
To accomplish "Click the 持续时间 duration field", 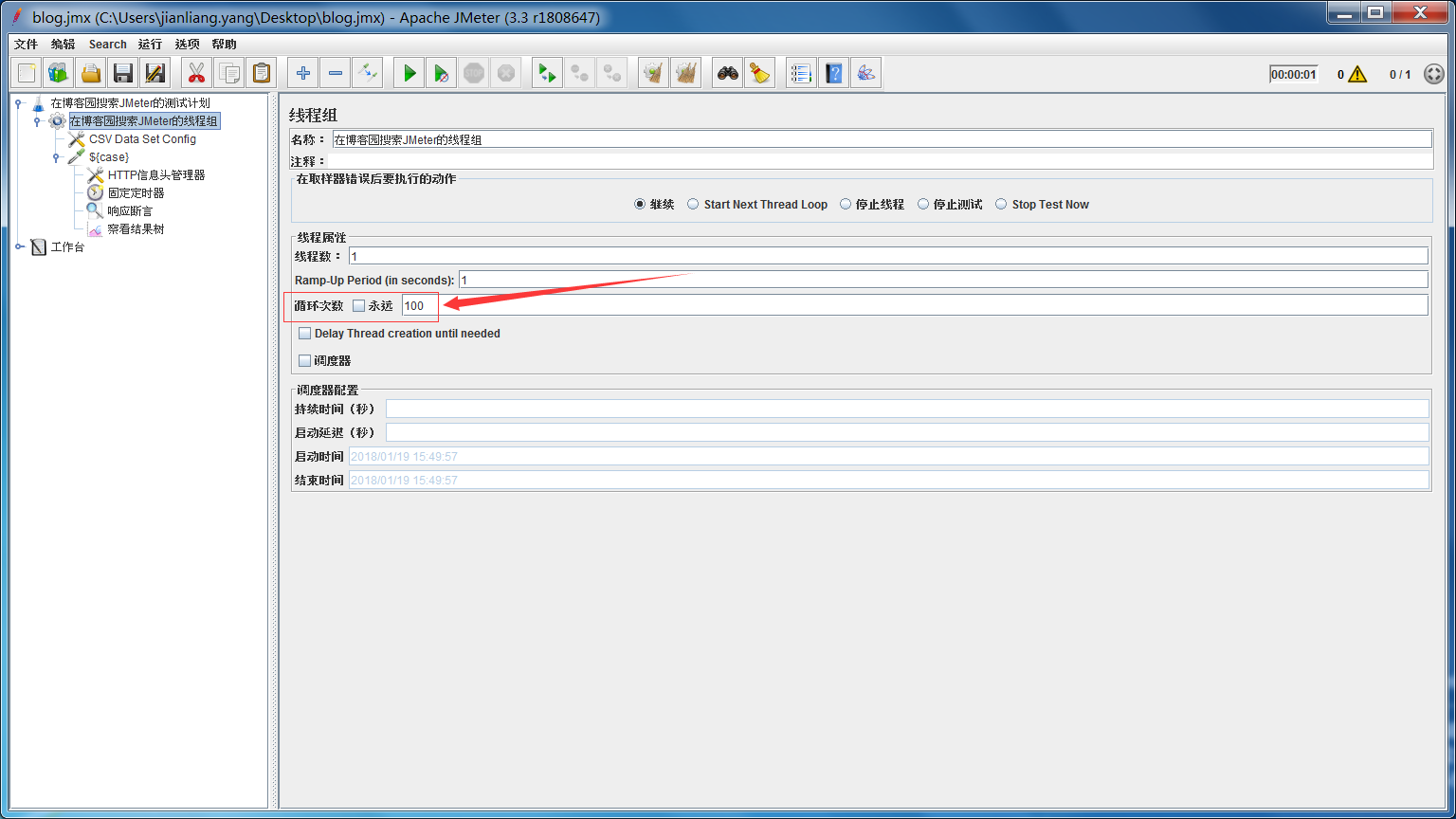I will [x=907, y=409].
